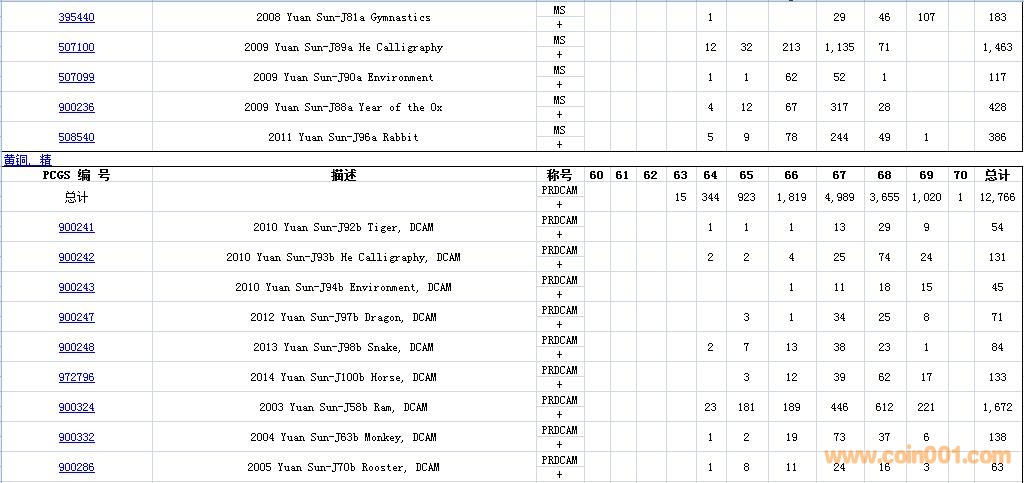Open PCGS number 395440 link
Image resolution: width=1024 pixels, height=483 pixels.
tap(76, 17)
